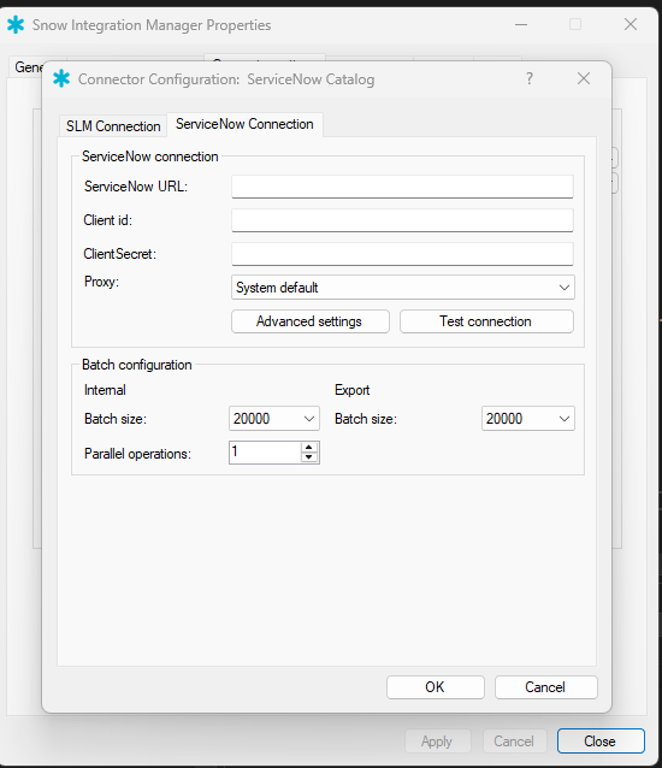
Task: Open the Proxy dropdown
Action: pyautogui.click(x=402, y=288)
